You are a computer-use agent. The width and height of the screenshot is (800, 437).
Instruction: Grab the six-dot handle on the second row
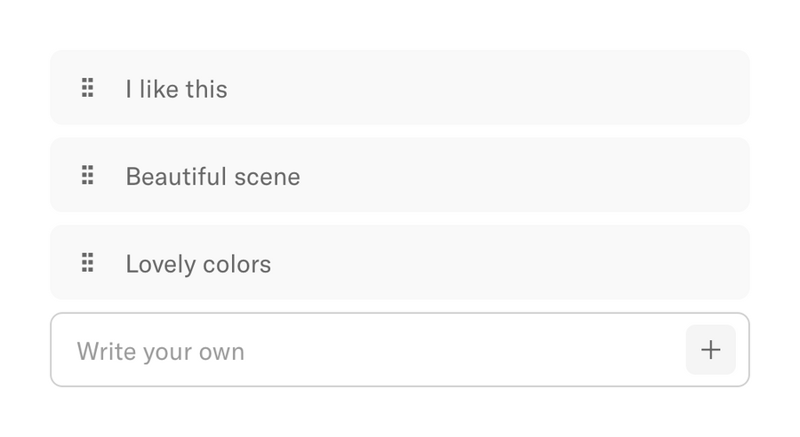click(87, 176)
